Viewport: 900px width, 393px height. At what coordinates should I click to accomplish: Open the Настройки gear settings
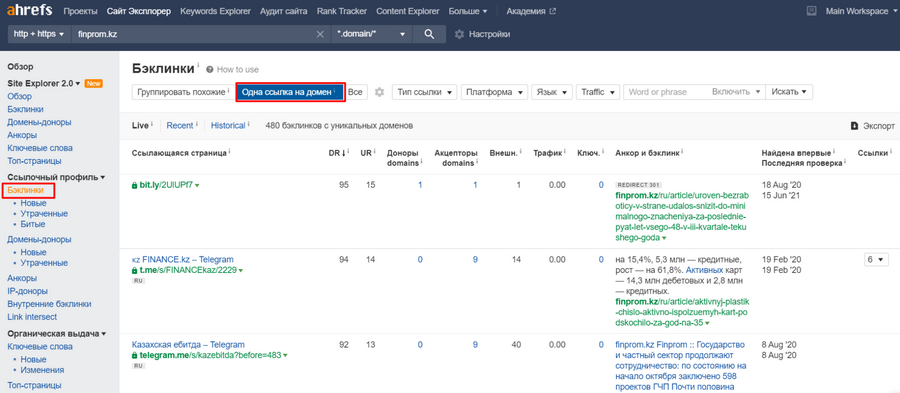[482, 34]
